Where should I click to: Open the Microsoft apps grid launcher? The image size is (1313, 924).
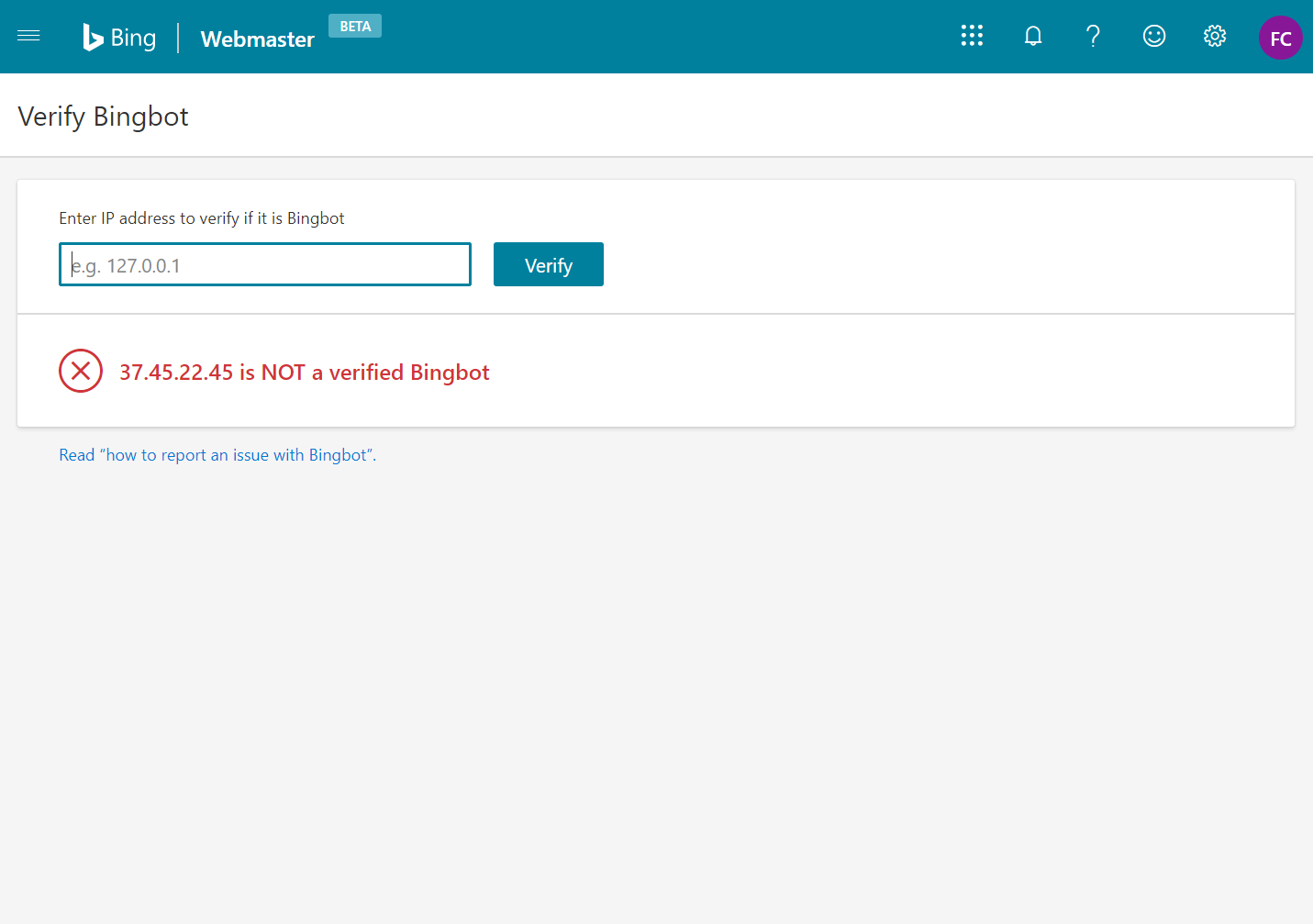972,36
